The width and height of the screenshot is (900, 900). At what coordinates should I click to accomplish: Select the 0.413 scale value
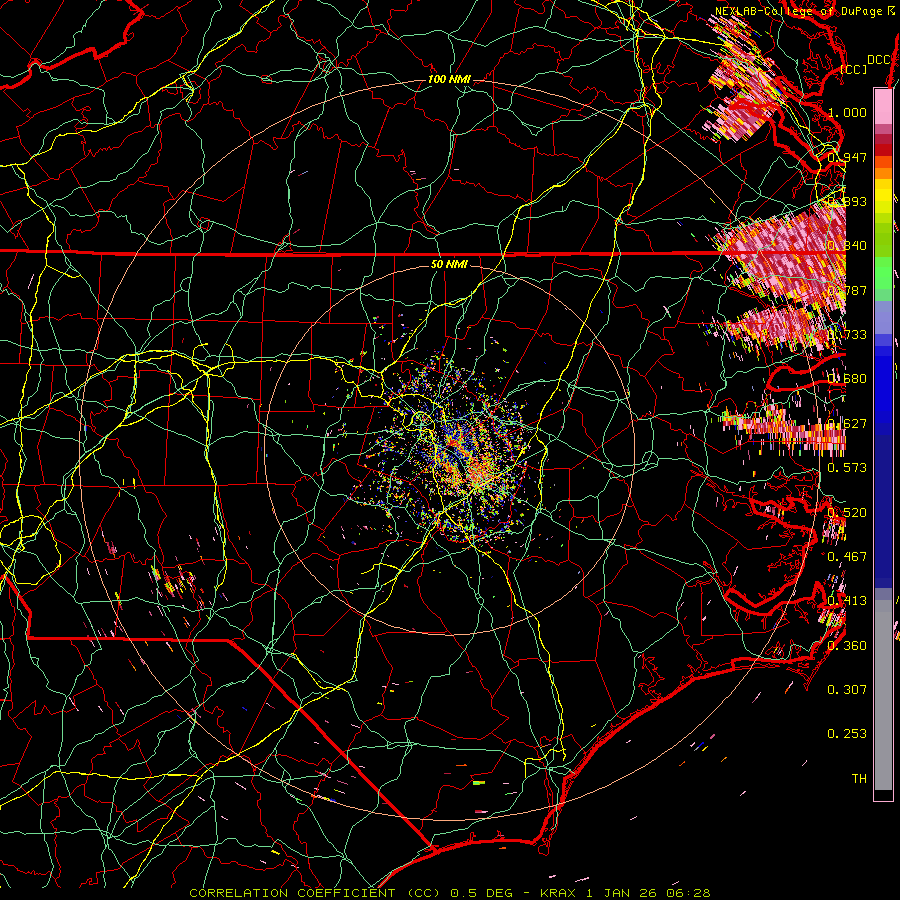[x=847, y=601]
